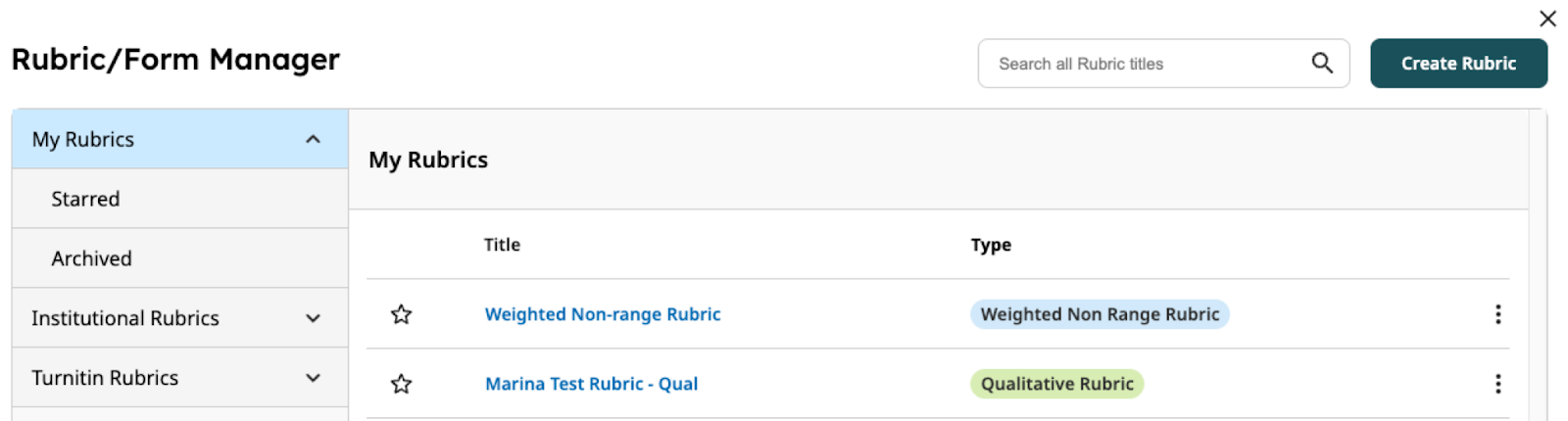Open Marina Test Rubric - Qual link

click(592, 384)
